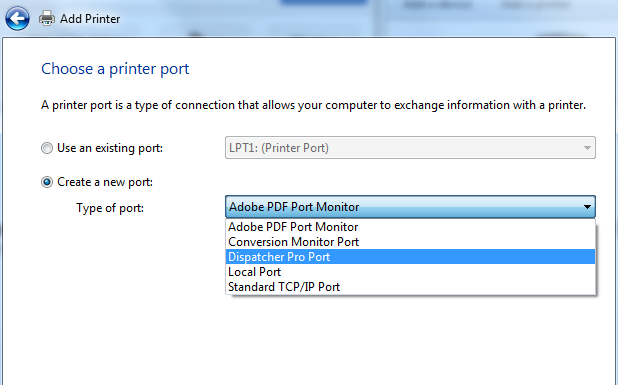This screenshot has width=618, height=385.
Task: Click the Use an existing port label
Action: click(x=110, y=148)
